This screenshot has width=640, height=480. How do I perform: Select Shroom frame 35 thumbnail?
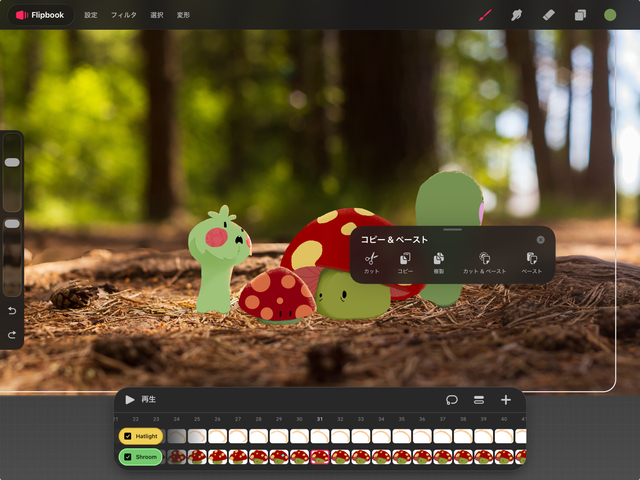(402, 457)
